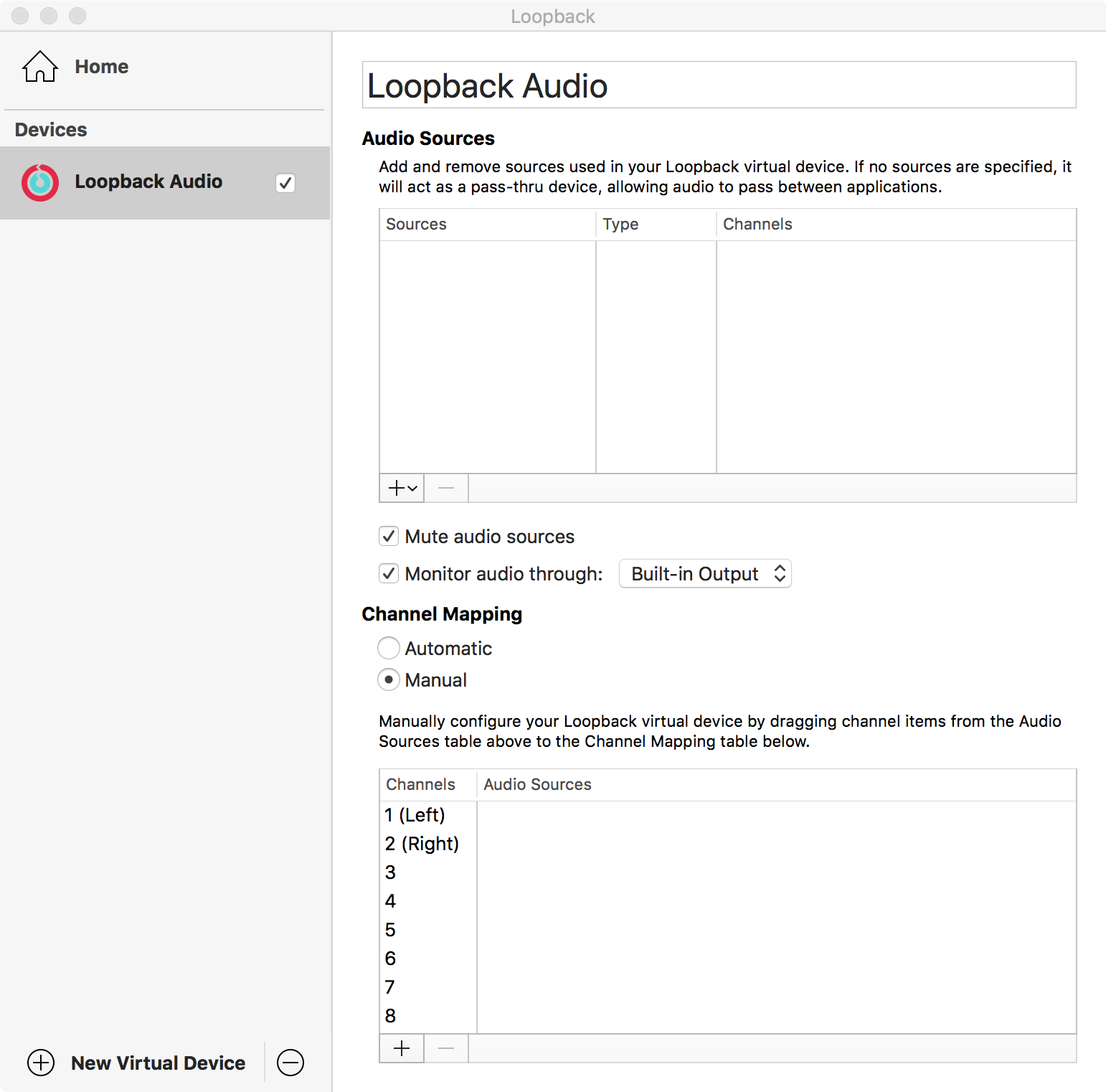1106x1092 pixels.
Task: Select Loopback Audio in the Devices list
Action: click(165, 183)
